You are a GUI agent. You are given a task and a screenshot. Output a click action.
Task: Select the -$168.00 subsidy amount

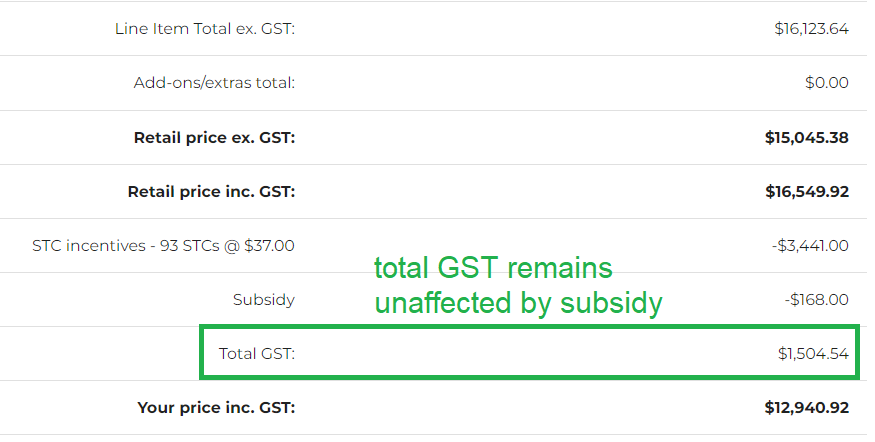(816, 300)
